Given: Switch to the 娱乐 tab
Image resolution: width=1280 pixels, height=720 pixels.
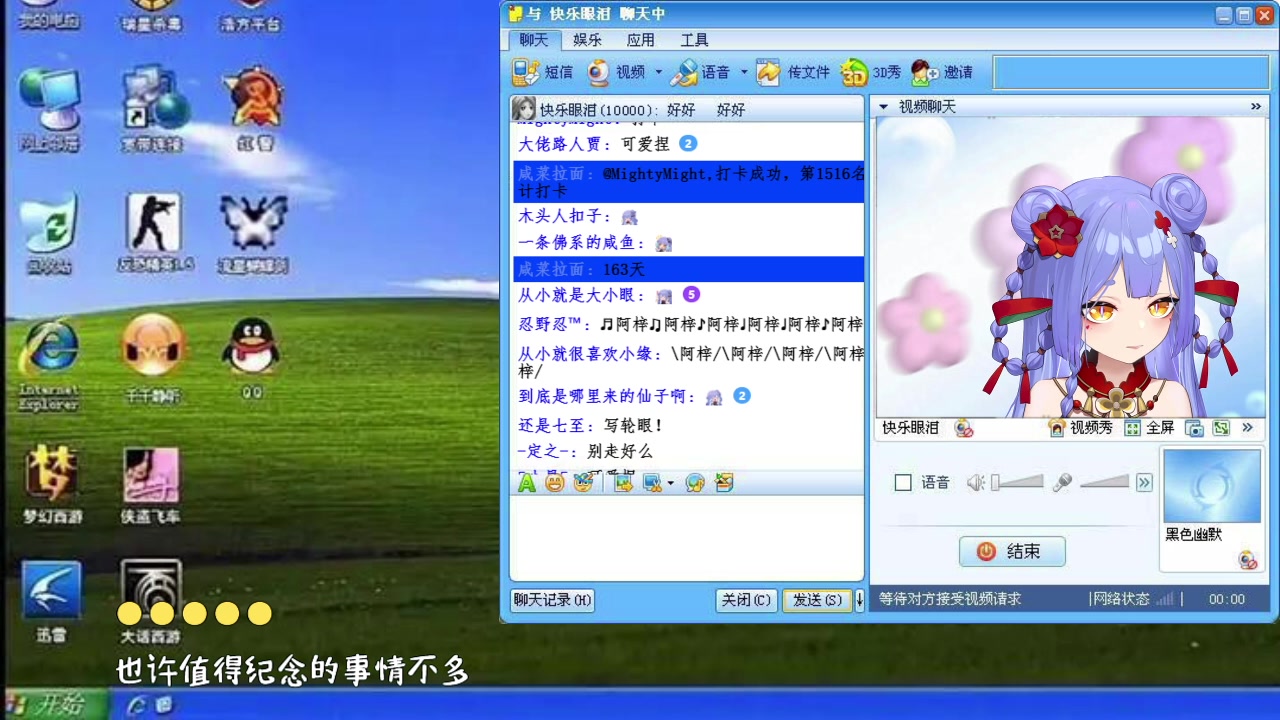Looking at the screenshot, I should click(588, 40).
